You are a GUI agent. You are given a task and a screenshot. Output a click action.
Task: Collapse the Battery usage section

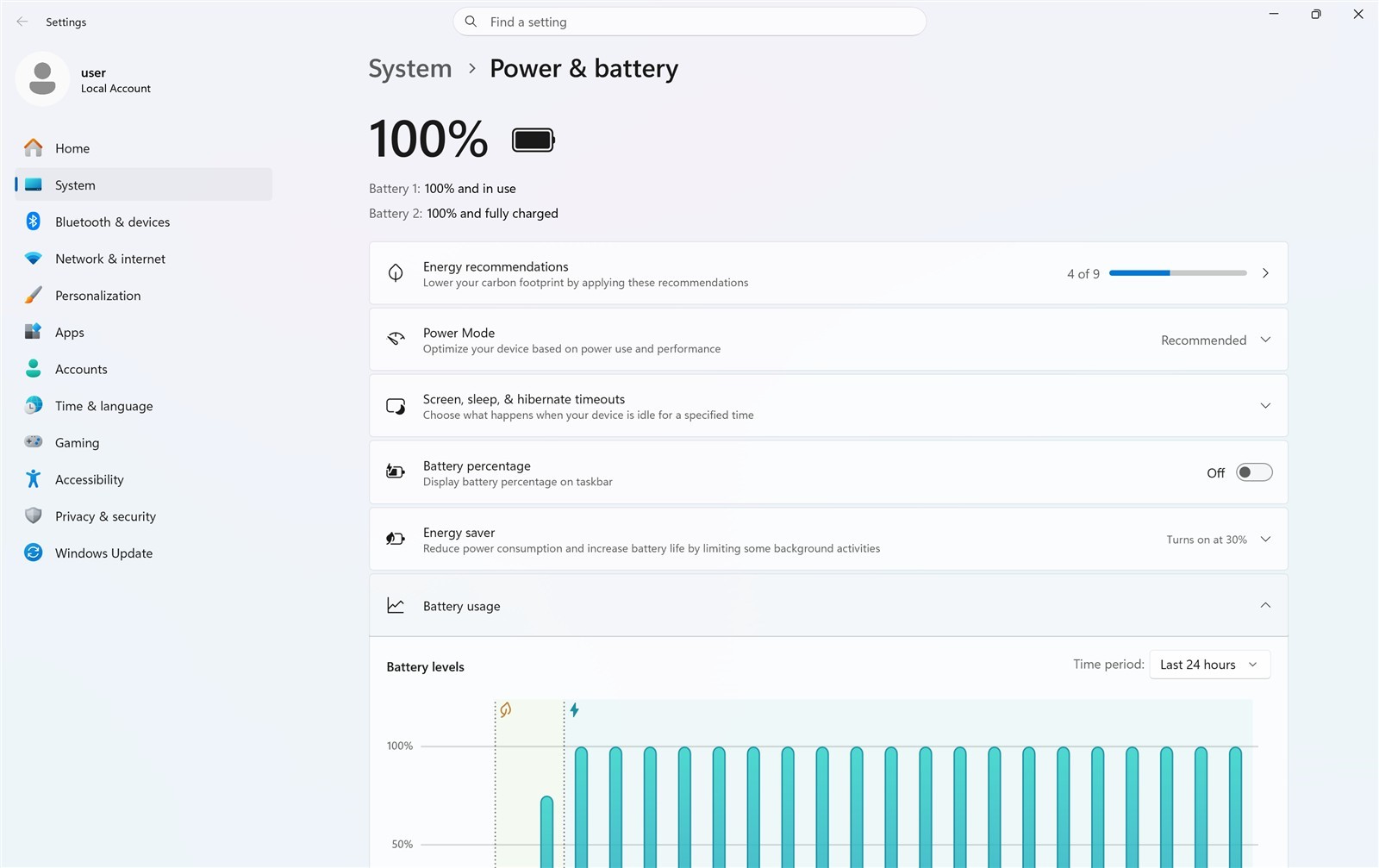(828, 606)
